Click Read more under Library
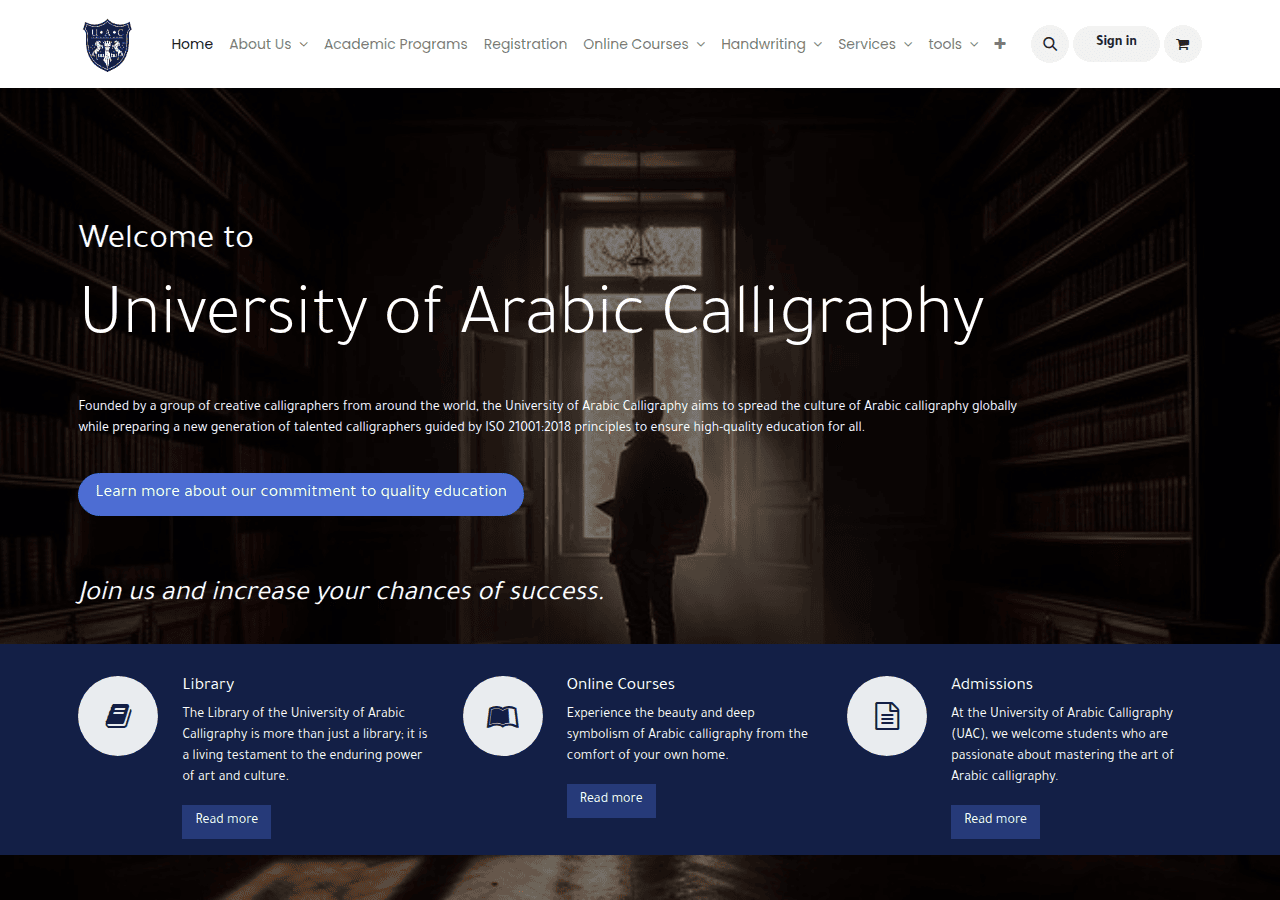1280x900 pixels. [x=226, y=821]
